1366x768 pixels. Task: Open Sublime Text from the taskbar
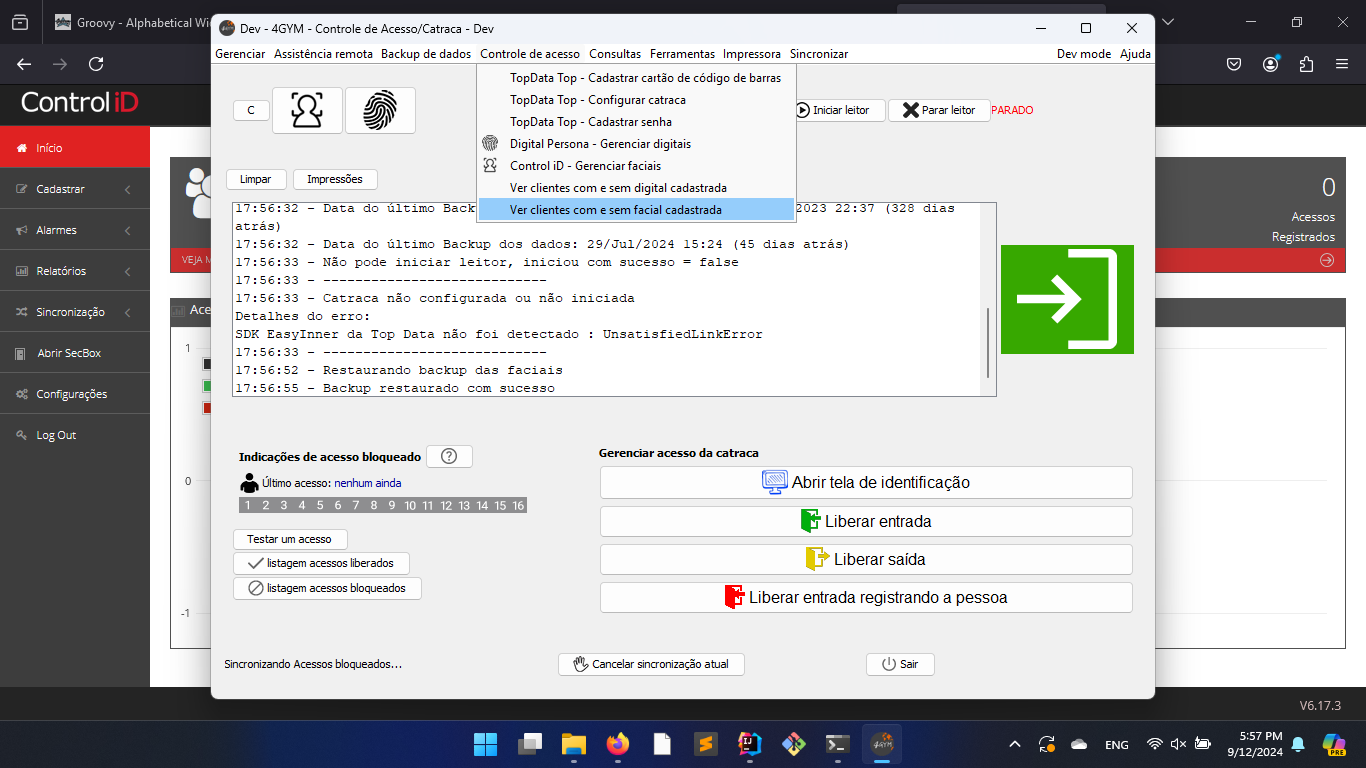click(706, 745)
